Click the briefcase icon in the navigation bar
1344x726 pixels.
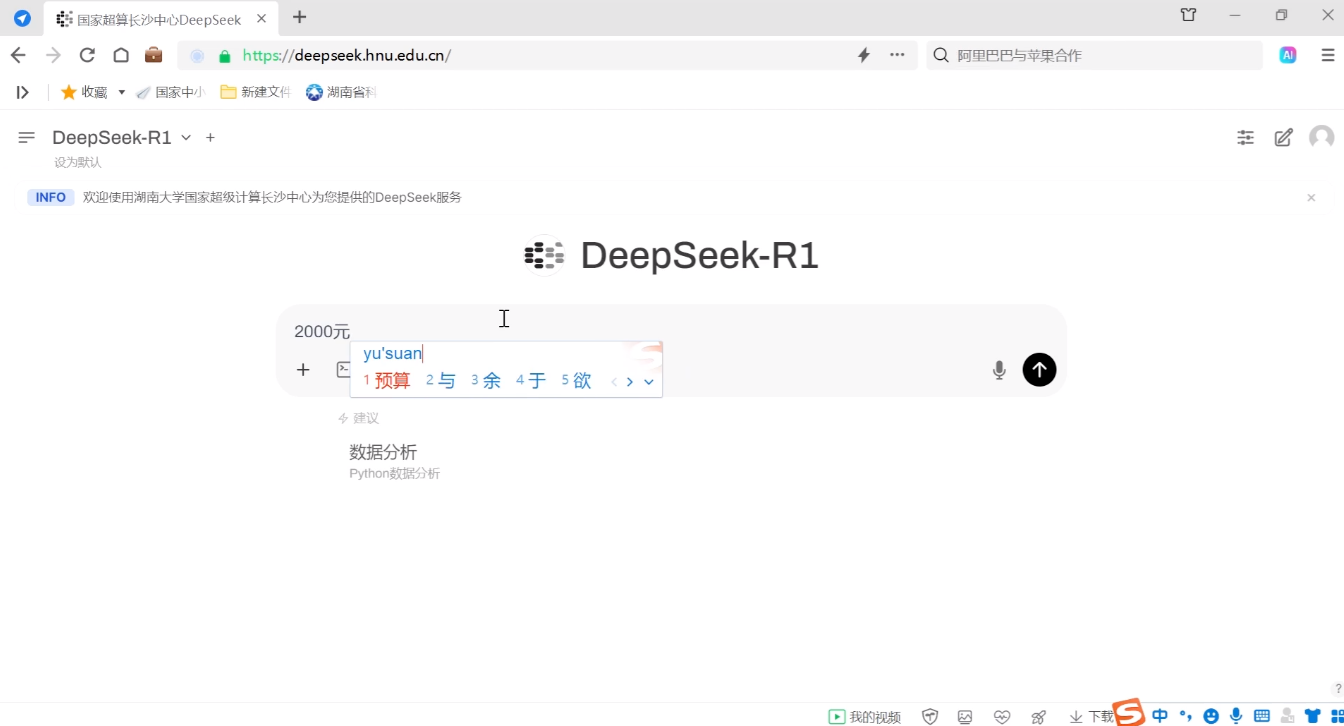153,55
